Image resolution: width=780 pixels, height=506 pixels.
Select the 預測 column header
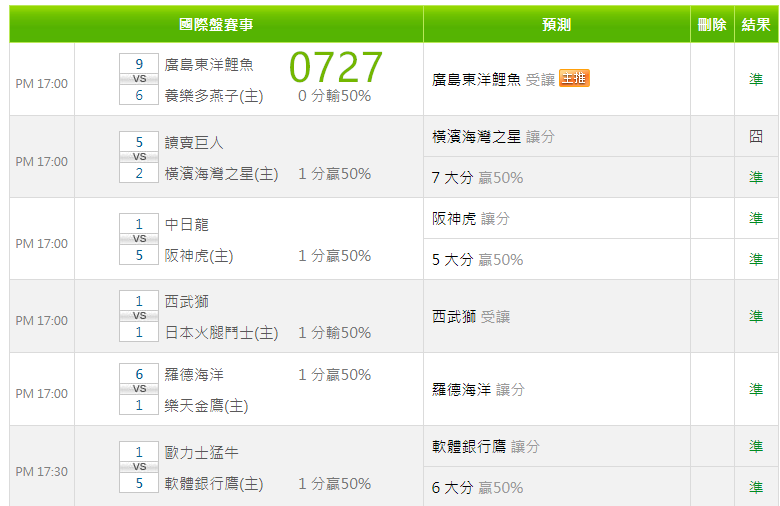556,25
